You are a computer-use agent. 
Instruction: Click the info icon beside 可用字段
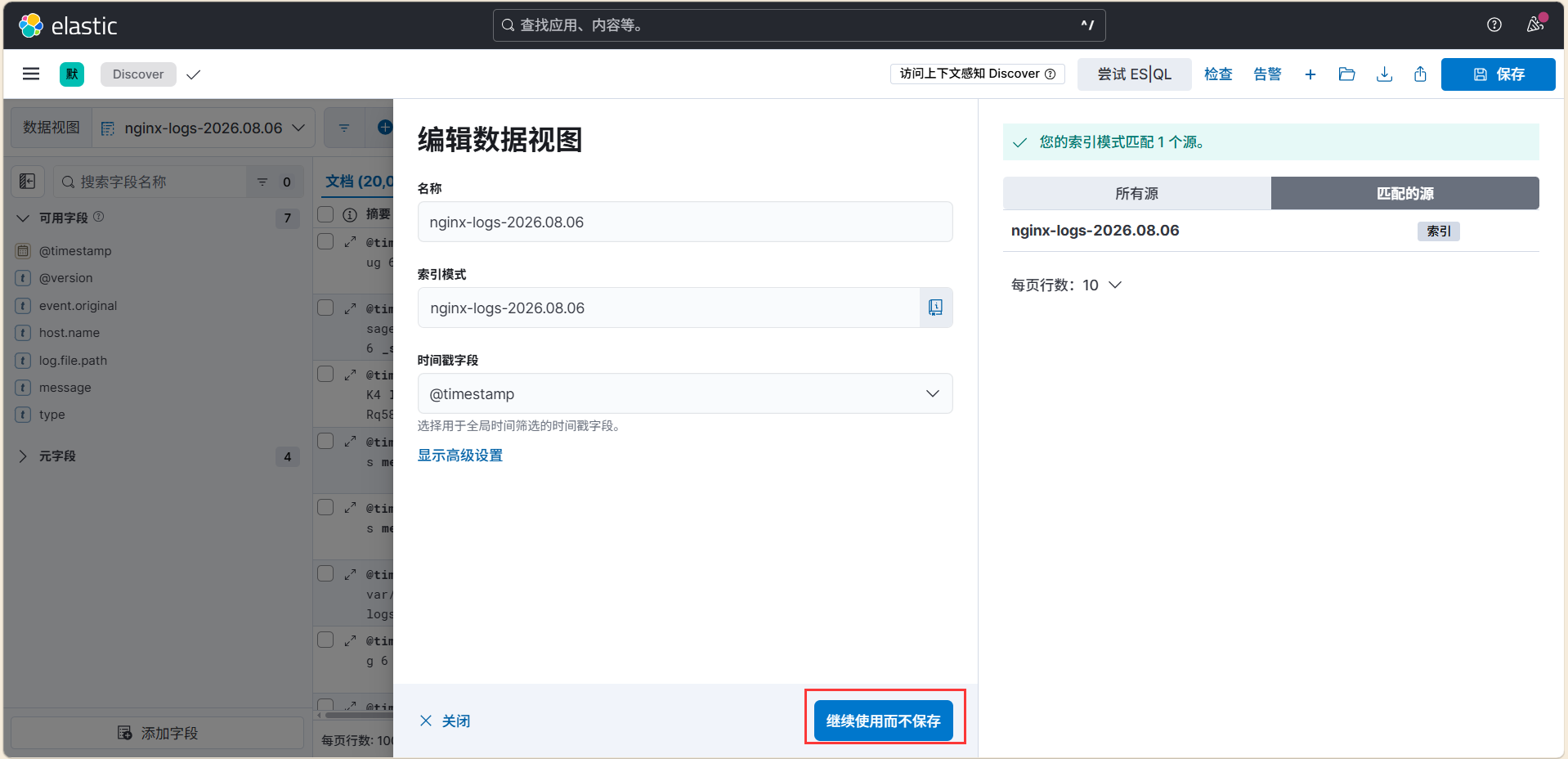click(x=99, y=217)
